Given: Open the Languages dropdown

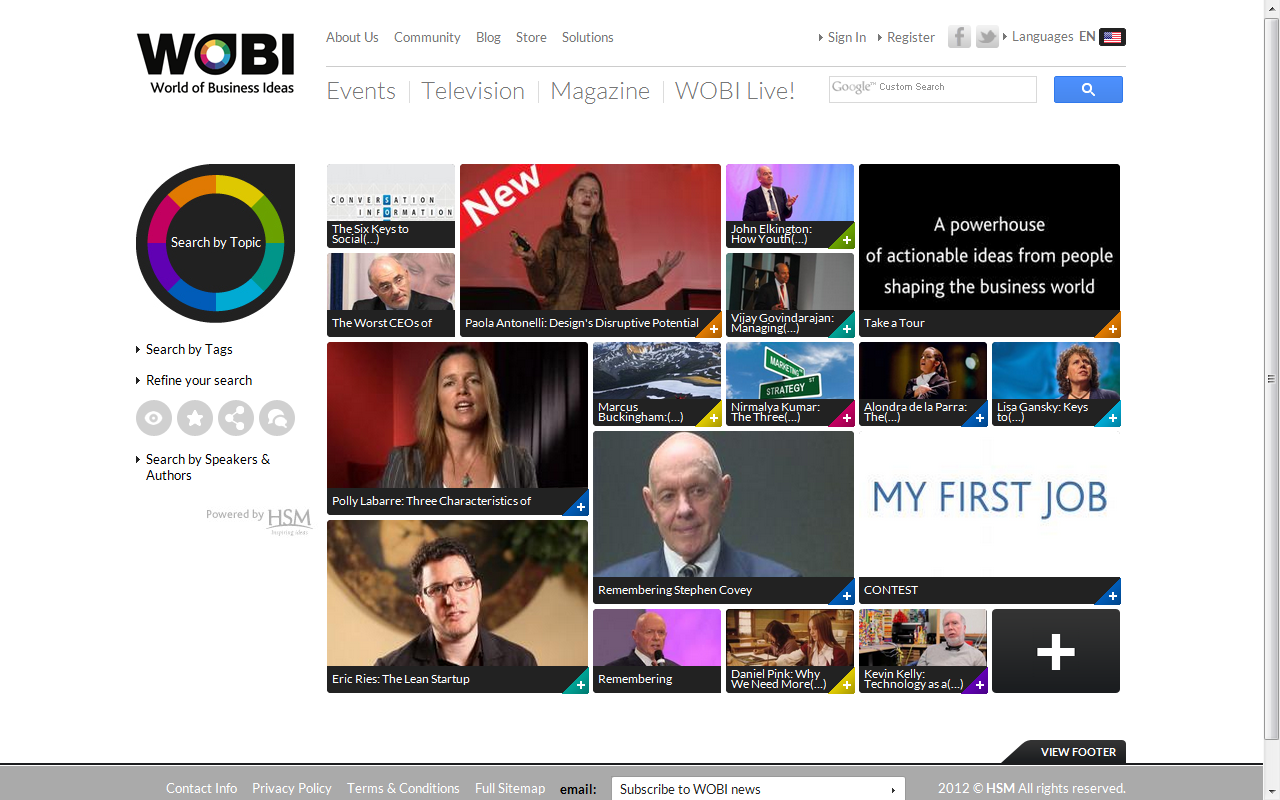Looking at the screenshot, I should (x=1042, y=37).
